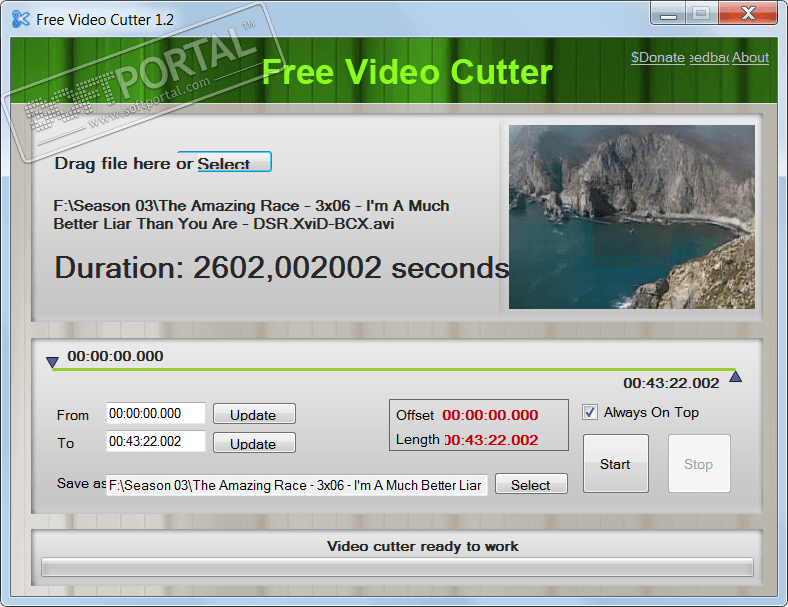The width and height of the screenshot is (788, 607).
Task: Click the 00:00:00.000 label above the timeline
Action: point(115,356)
